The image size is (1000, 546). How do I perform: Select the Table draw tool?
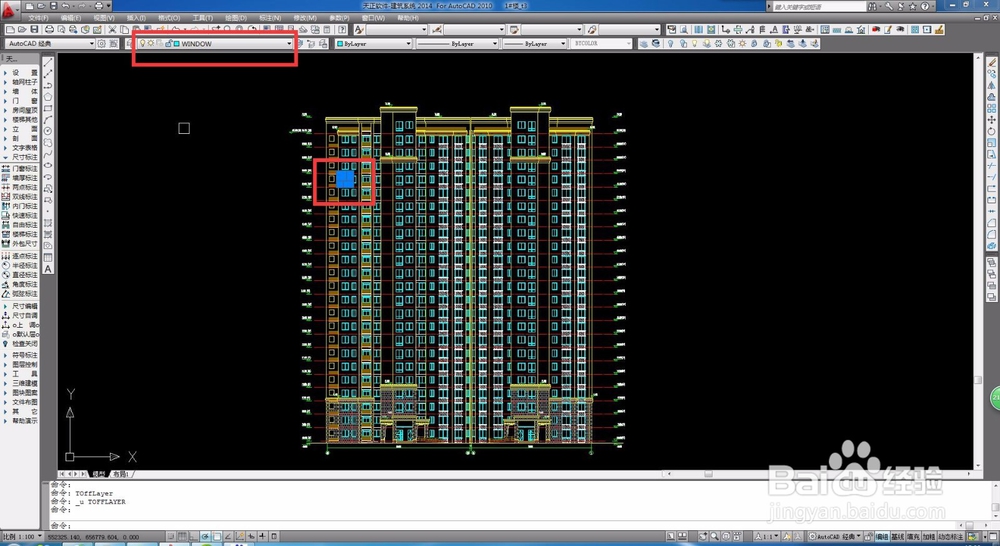[48, 257]
